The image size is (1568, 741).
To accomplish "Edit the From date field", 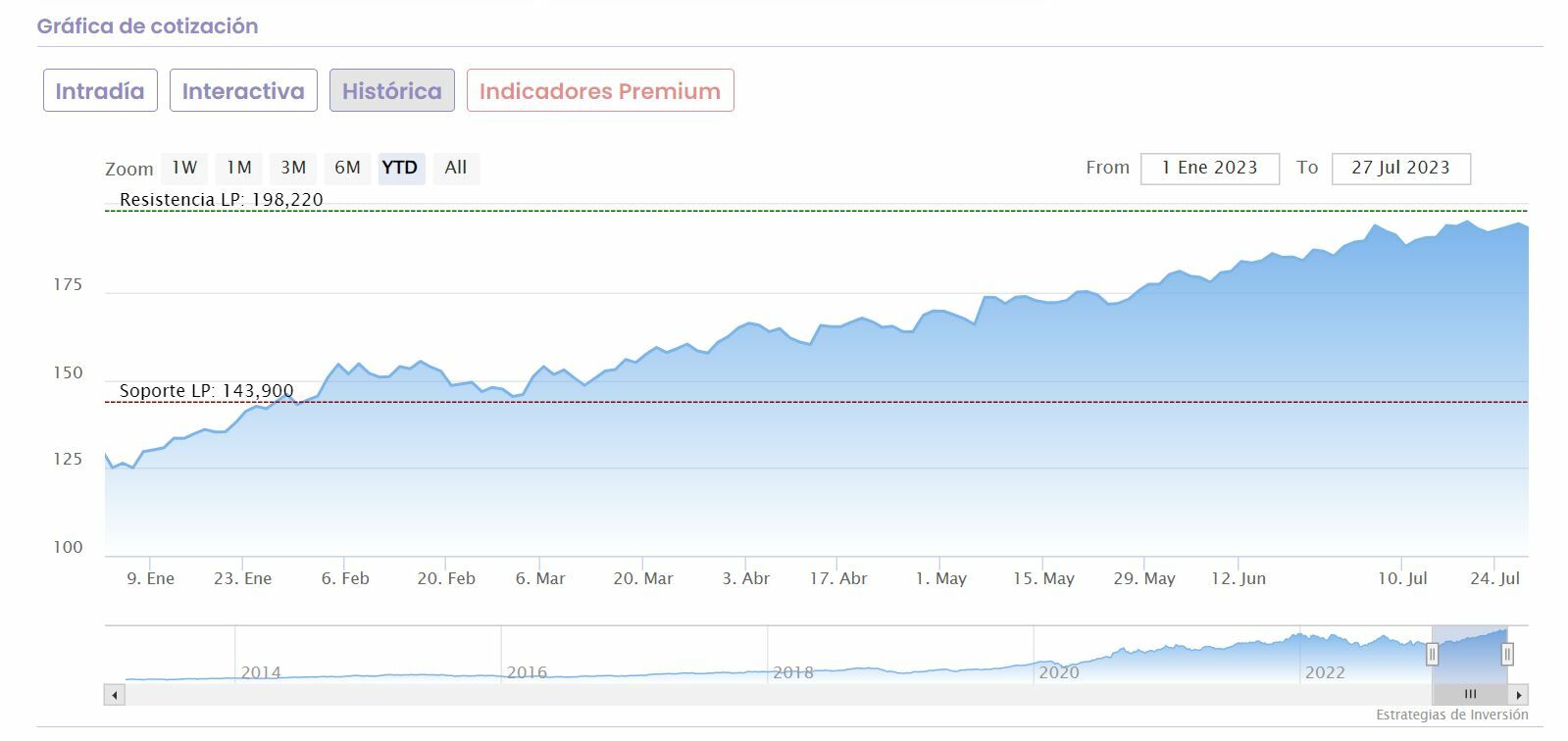I will coord(1209,169).
